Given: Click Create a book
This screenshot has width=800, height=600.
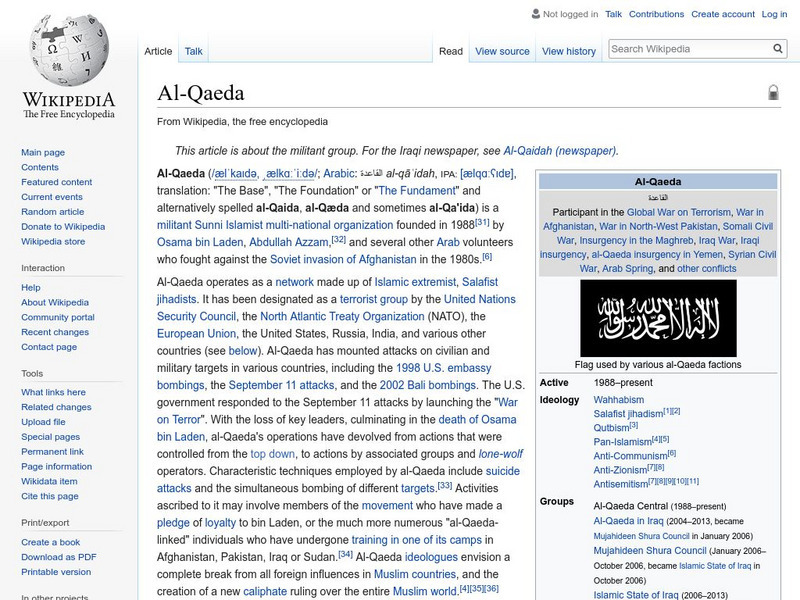Looking at the screenshot, I should (51, 542).
